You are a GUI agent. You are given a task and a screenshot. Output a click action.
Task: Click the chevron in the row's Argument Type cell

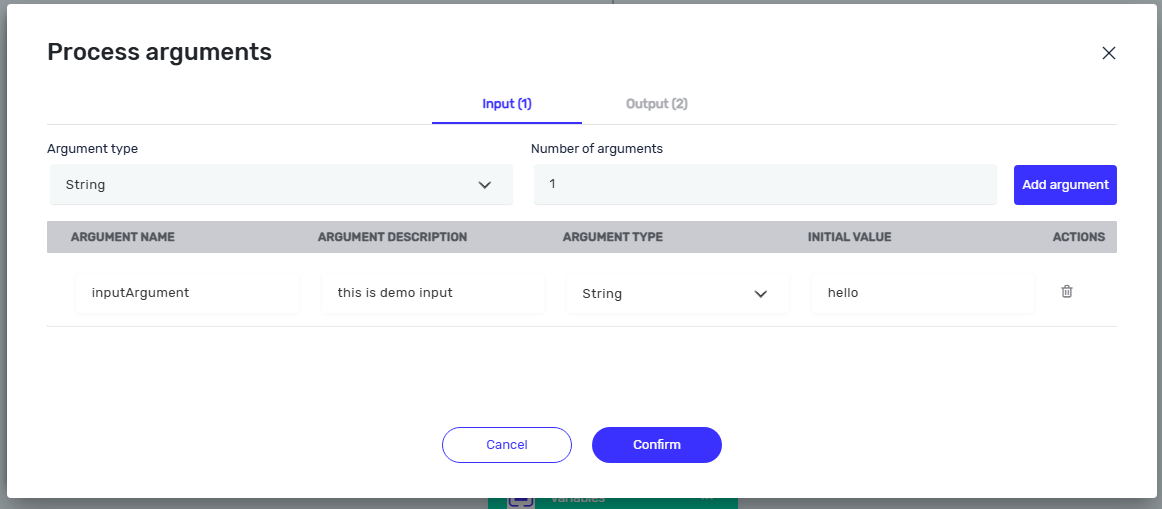point(760,294)
